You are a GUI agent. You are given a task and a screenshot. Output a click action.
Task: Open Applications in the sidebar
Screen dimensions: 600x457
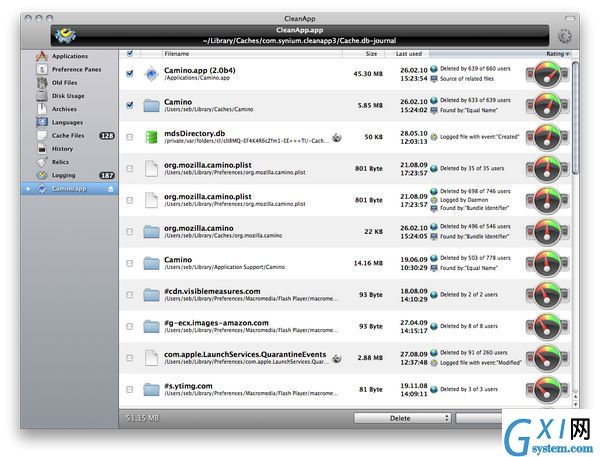pos(70,56)
